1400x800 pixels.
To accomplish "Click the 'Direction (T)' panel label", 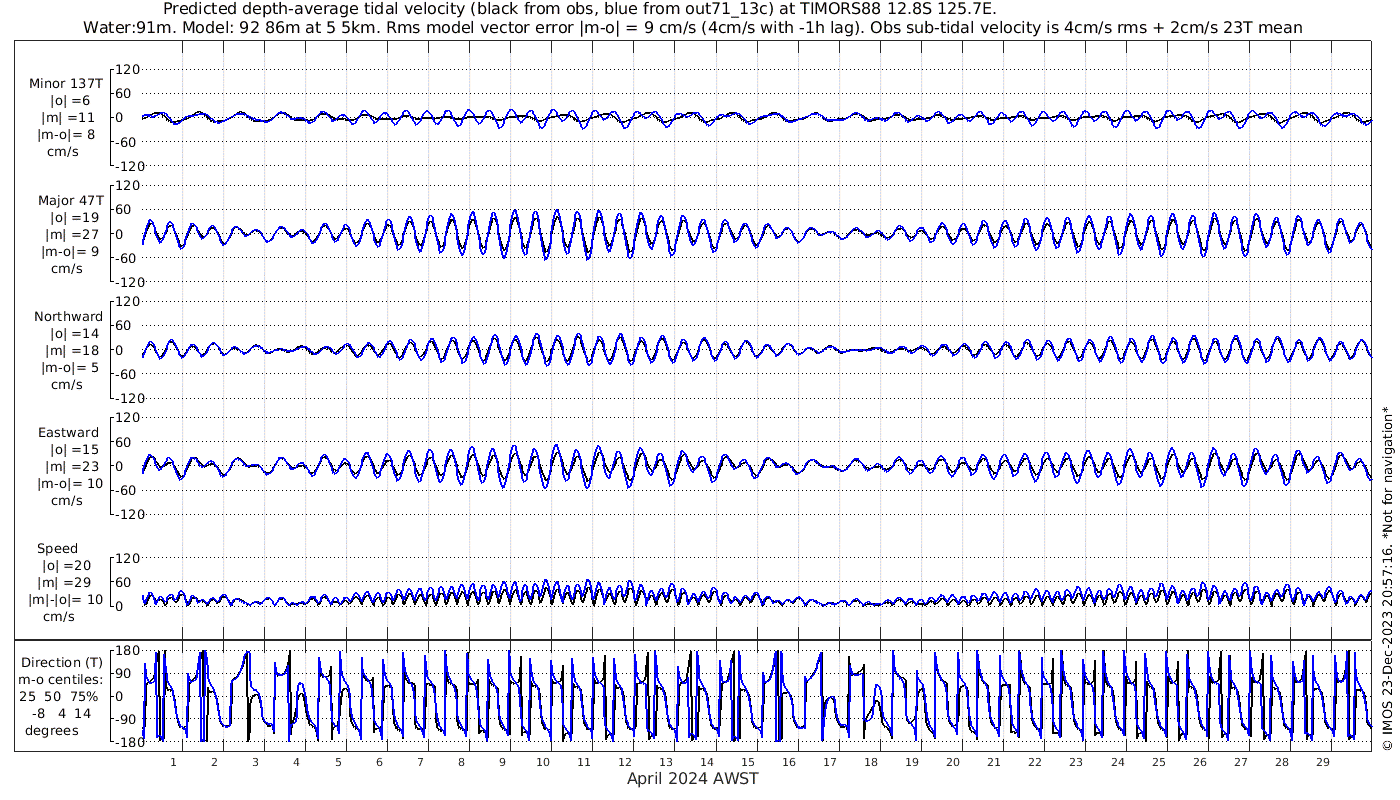I will click(62, 663).
